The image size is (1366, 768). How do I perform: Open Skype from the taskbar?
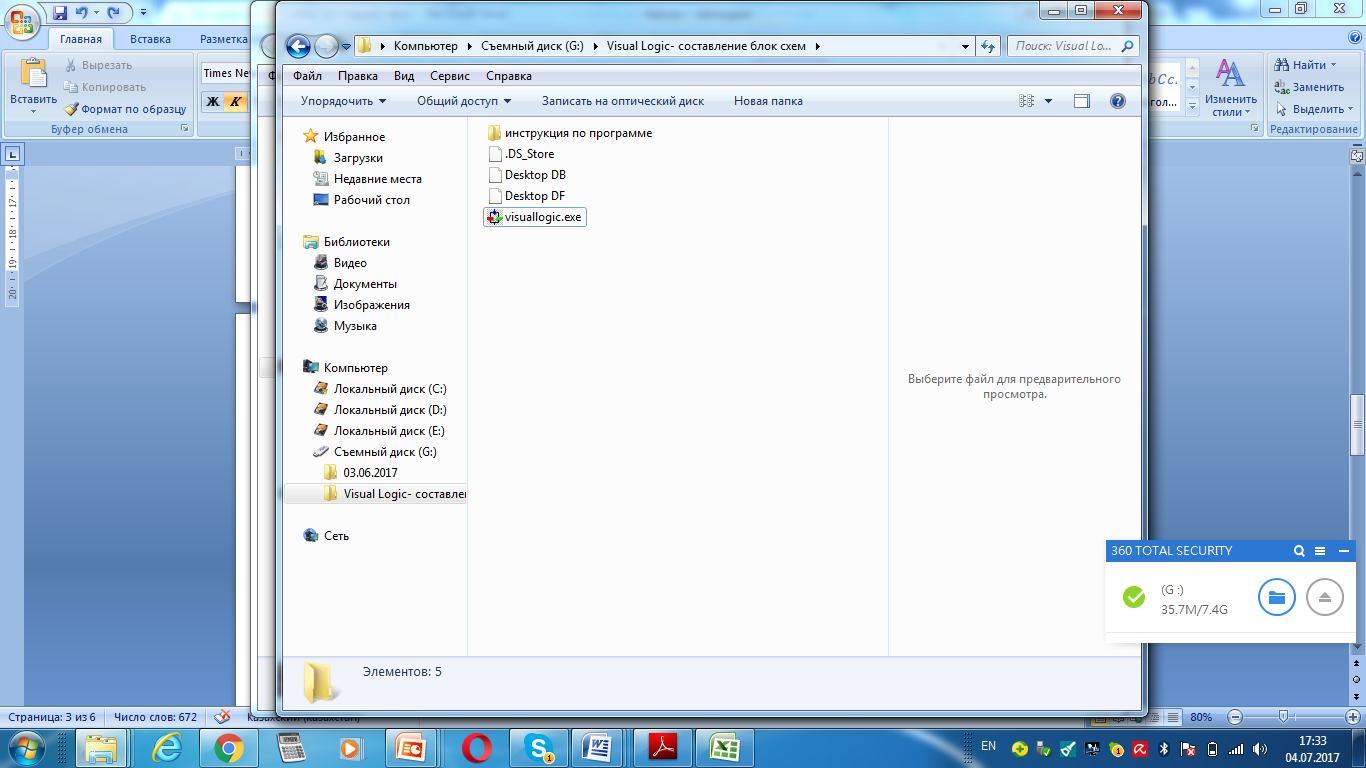coord(539,747)
